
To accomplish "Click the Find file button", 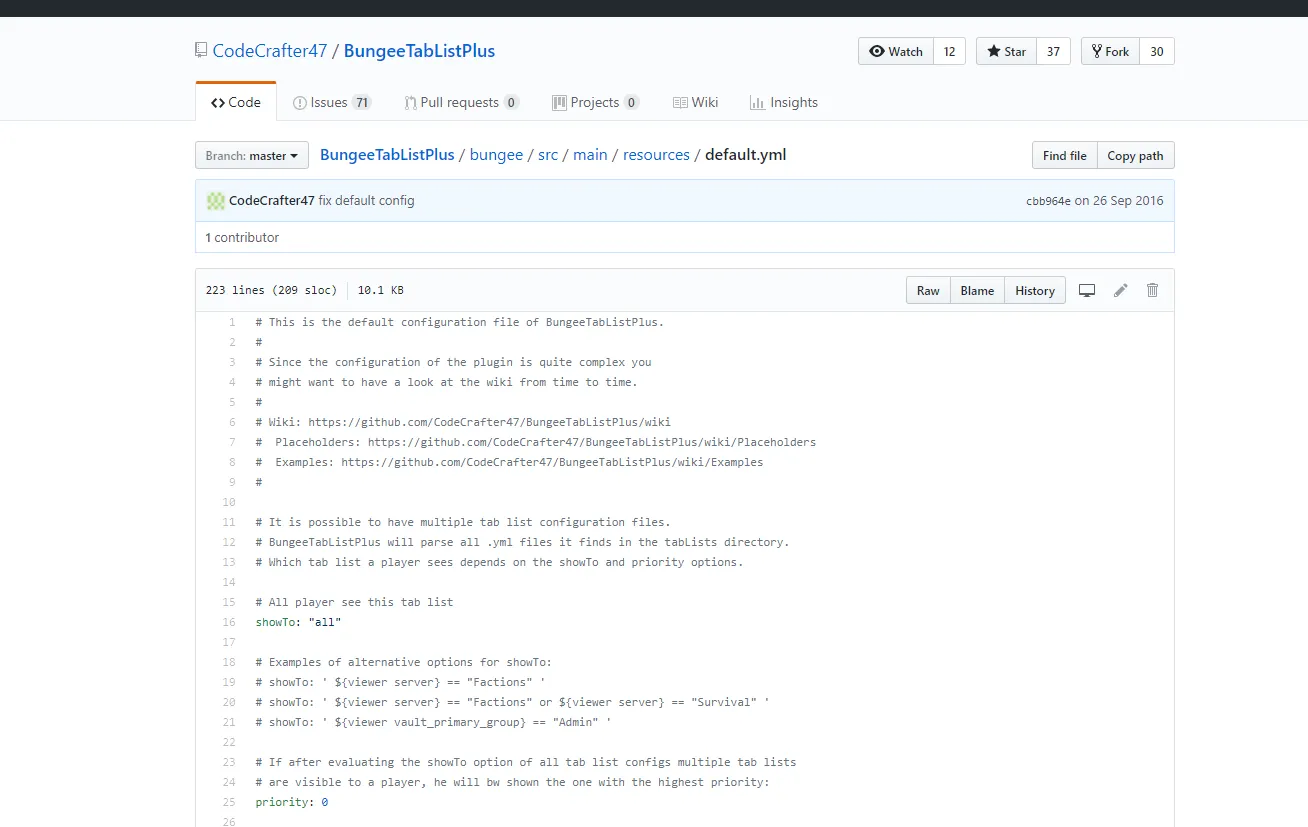I will click(1064, 156).
